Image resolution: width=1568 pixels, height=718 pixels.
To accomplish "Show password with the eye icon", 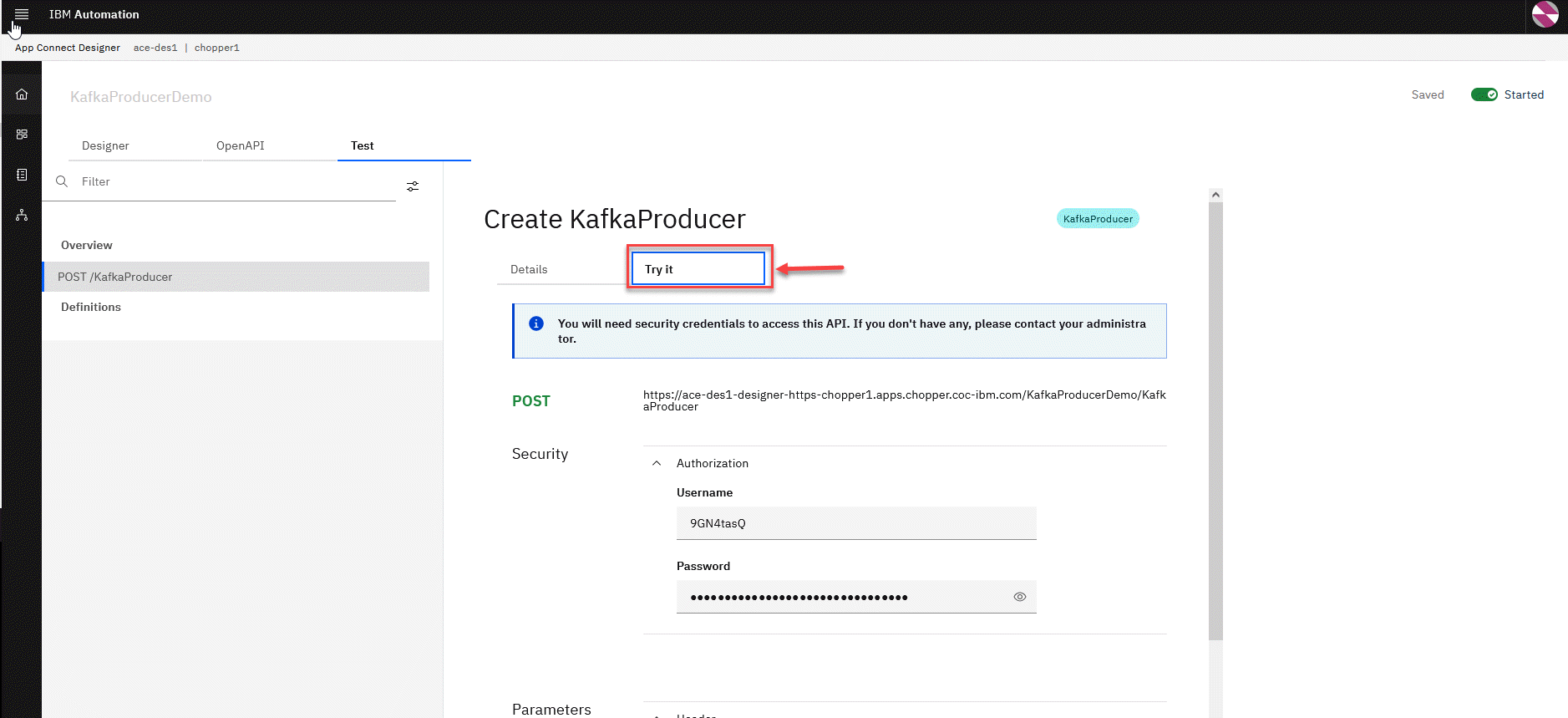I will tap(1019, 597).
